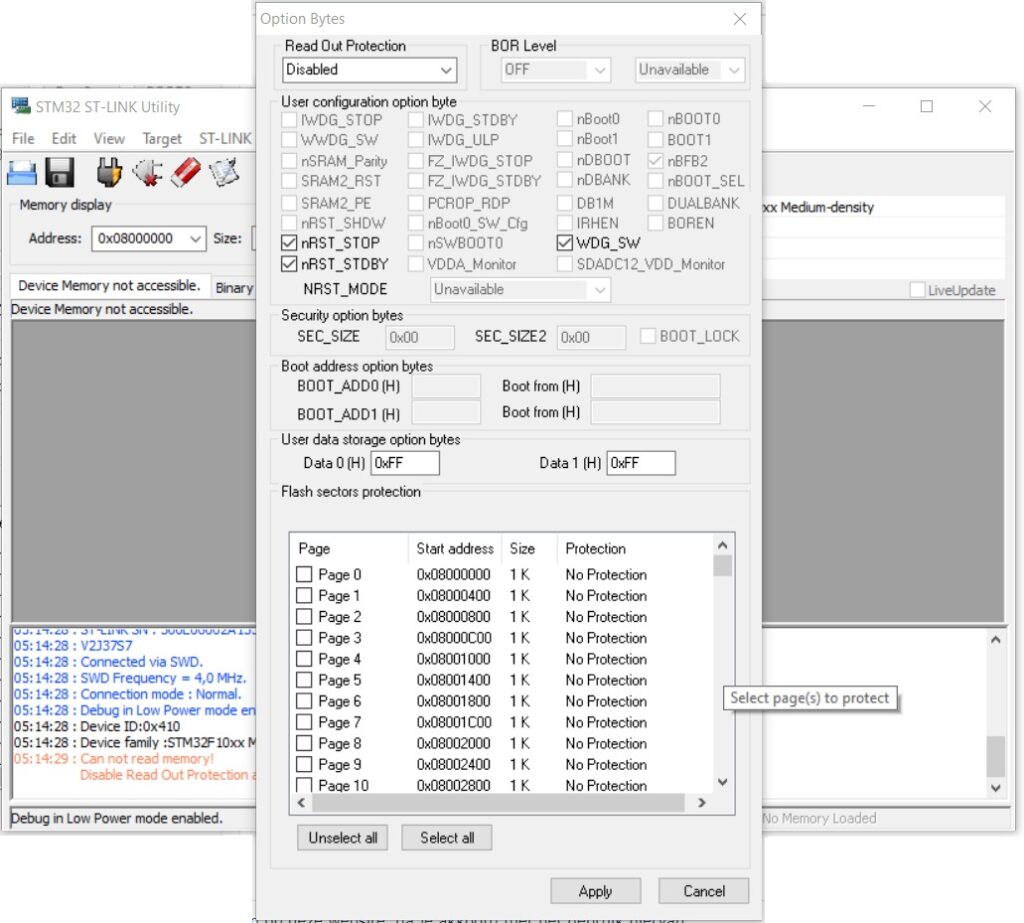
Task: Check the Page 3 protection box
Action: tap(304, 638)
